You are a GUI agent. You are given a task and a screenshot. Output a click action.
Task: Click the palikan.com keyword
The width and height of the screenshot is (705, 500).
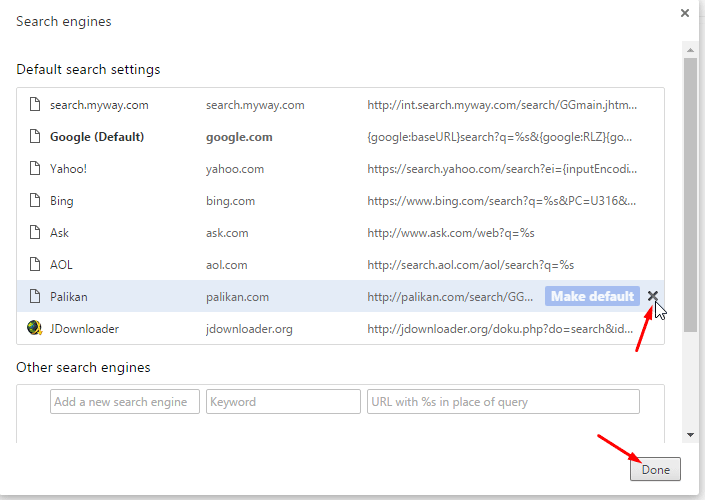coord(237,297)
